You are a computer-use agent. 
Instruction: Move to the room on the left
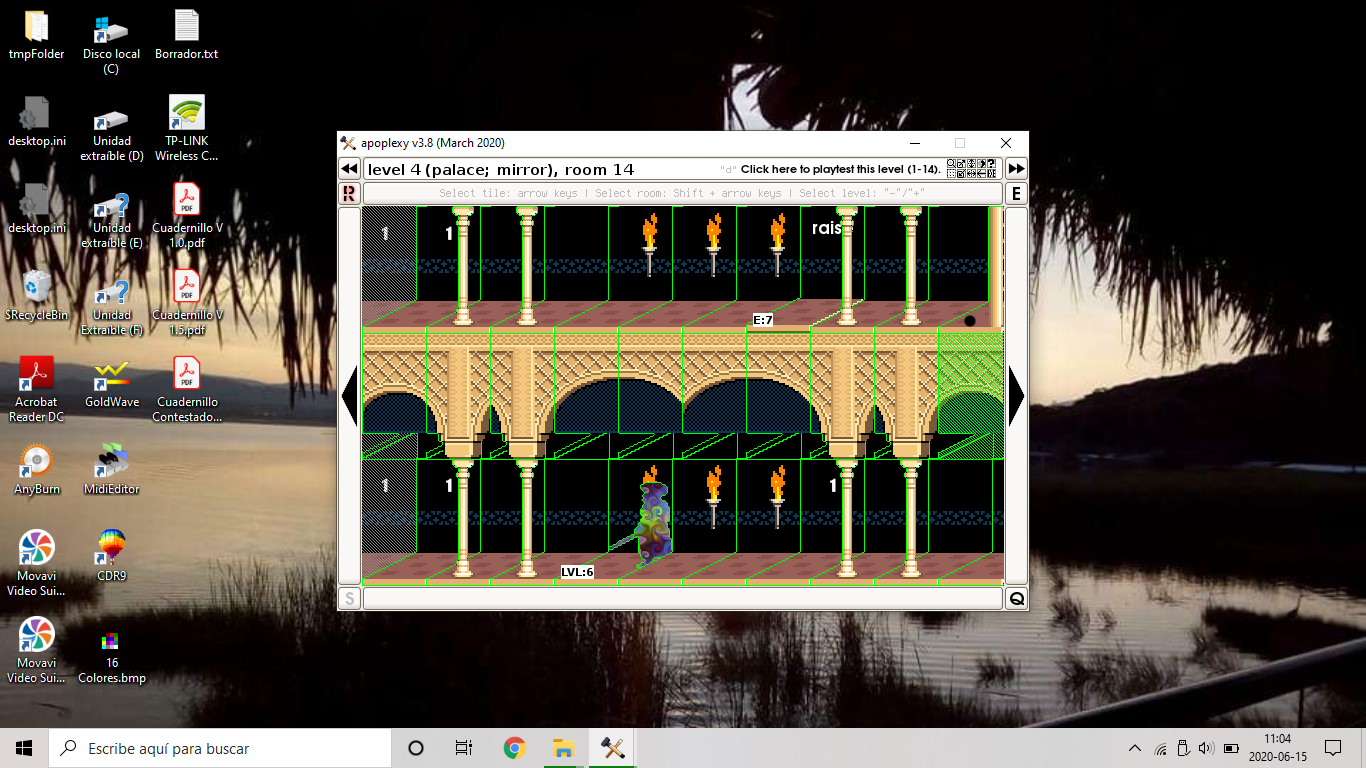[x=349, y=396]
